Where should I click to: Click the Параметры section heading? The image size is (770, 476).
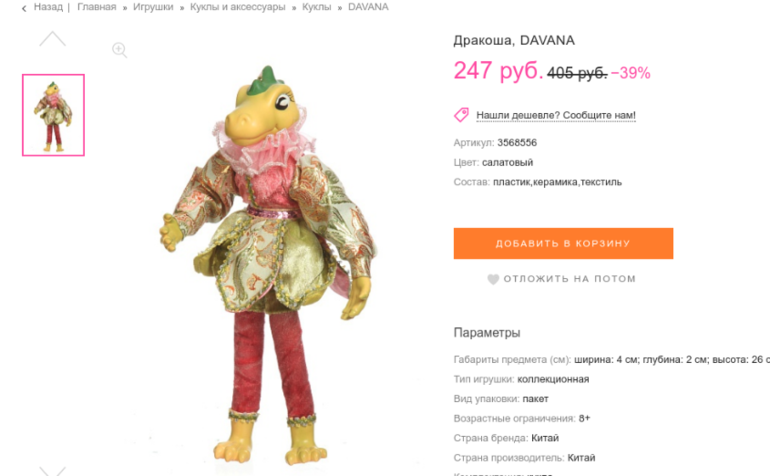[x=487, y=333]
